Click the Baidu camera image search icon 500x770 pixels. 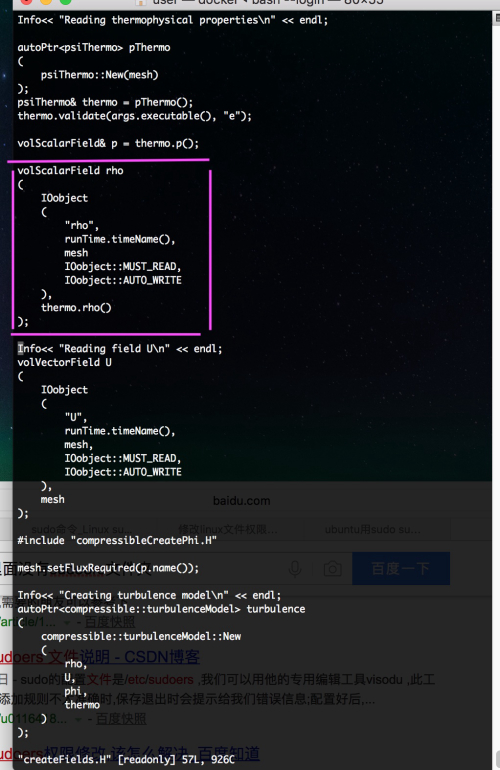[333, 569]
